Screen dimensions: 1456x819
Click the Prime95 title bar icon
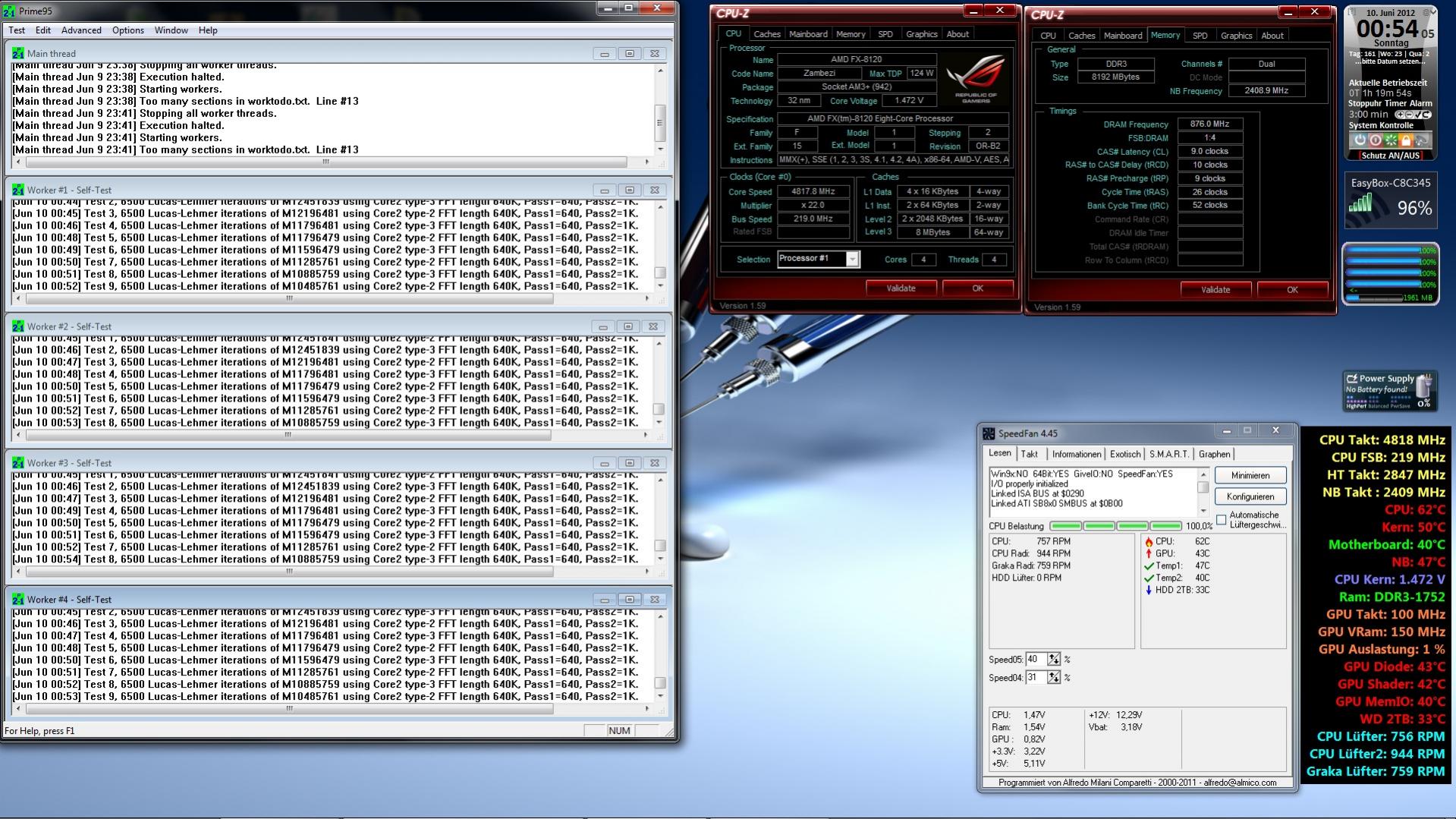pyautogui.click(x=9, y=11)
